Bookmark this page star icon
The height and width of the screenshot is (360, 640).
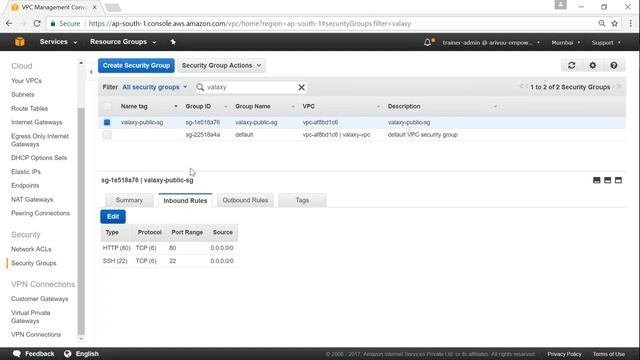[x=614, y=24]
